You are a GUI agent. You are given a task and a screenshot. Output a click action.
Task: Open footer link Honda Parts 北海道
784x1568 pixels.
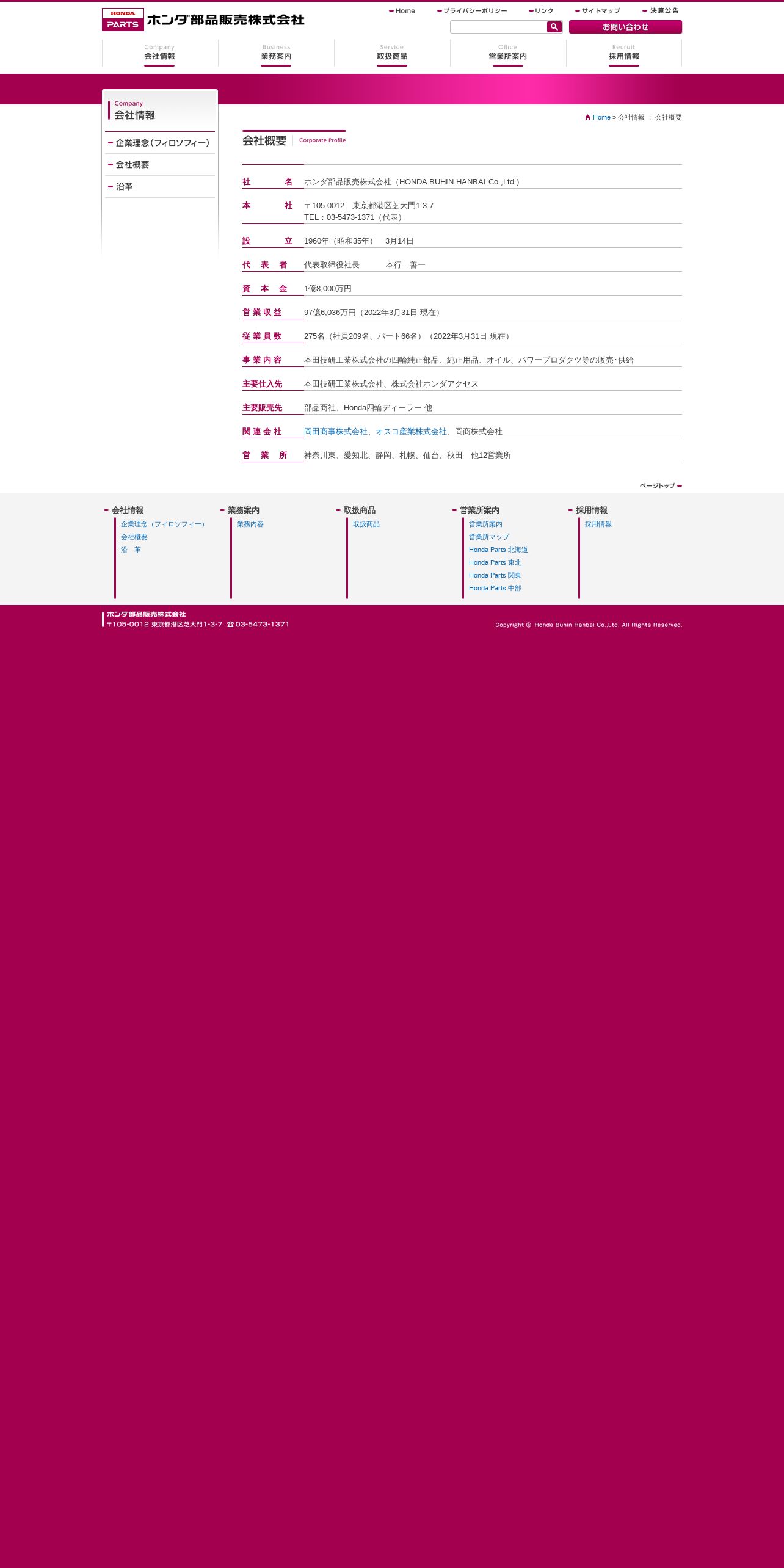tap(498, 550)
